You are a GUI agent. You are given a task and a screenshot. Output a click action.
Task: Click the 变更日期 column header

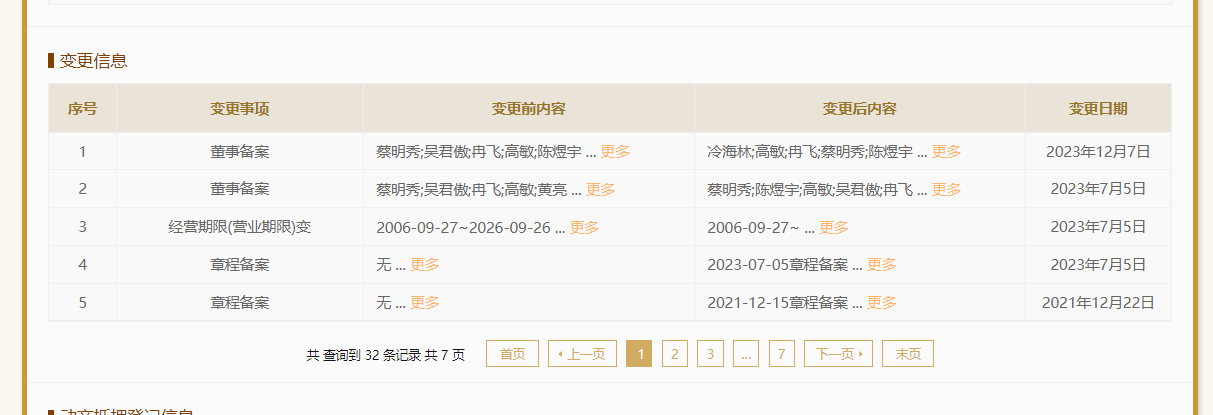tap(1097, 109)
